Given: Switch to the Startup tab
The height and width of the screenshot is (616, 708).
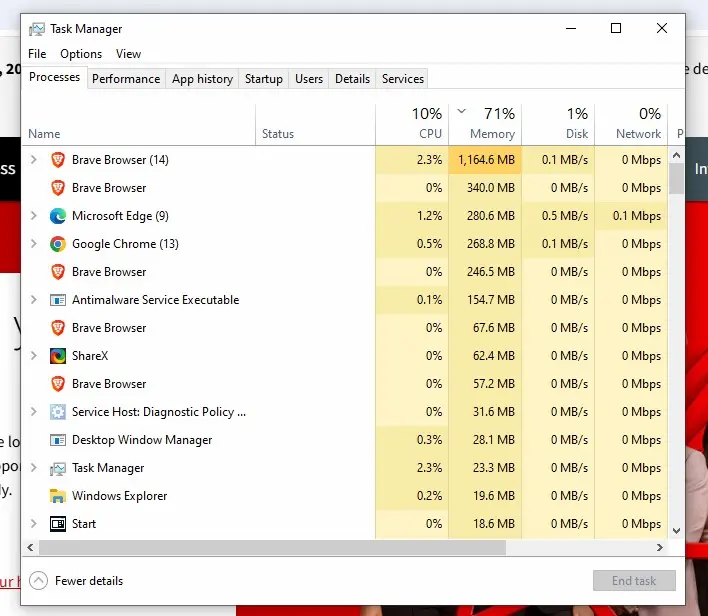Looking at the screenshot, I should (x=264, y=79).
